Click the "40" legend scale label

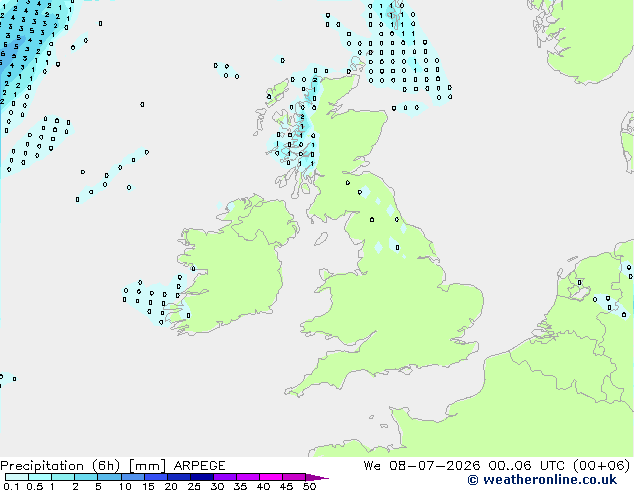pyautogui.click(x=263, y=486)
